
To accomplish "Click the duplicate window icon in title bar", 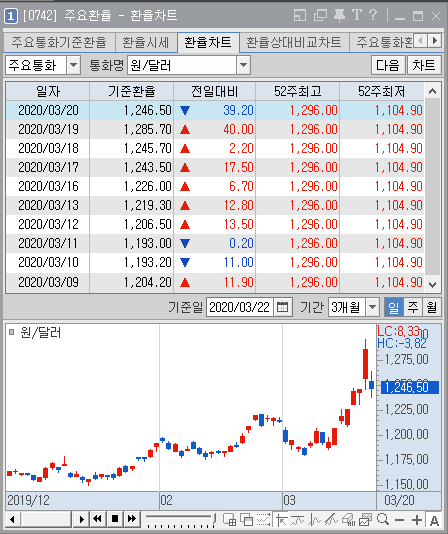I will (320, 16).
